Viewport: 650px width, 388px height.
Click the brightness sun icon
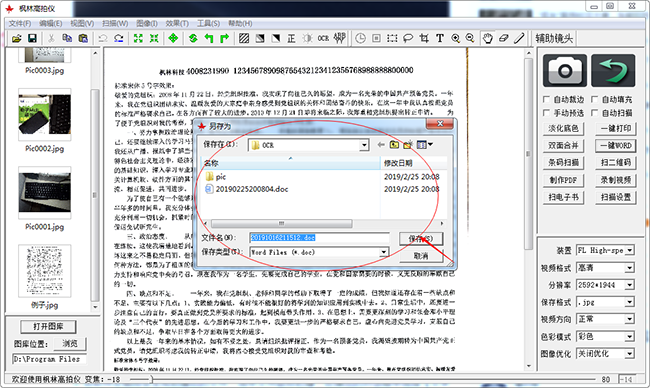(307, 39)
